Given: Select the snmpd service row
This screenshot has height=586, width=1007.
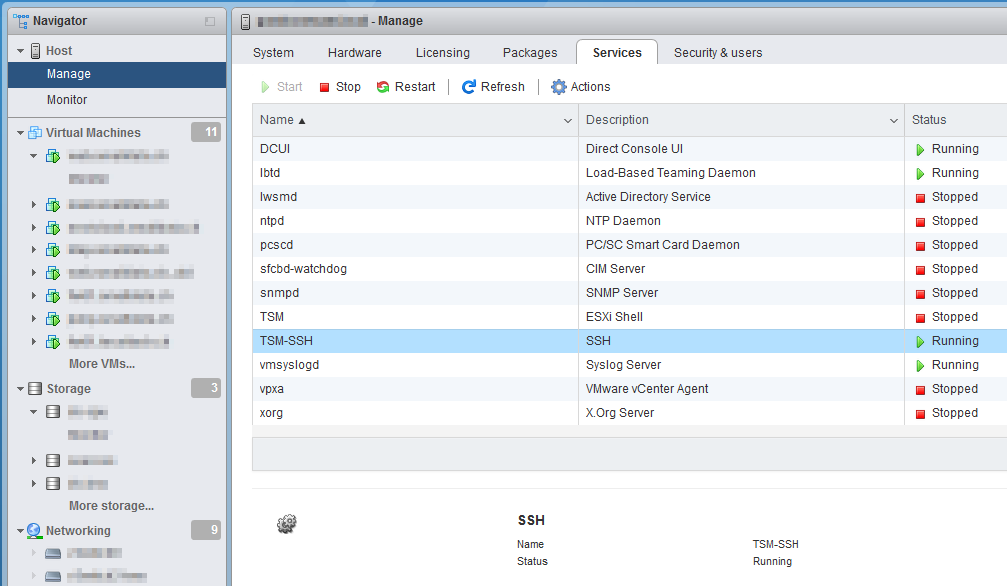Looking at the screenshot, I should [x=629, y=293].
